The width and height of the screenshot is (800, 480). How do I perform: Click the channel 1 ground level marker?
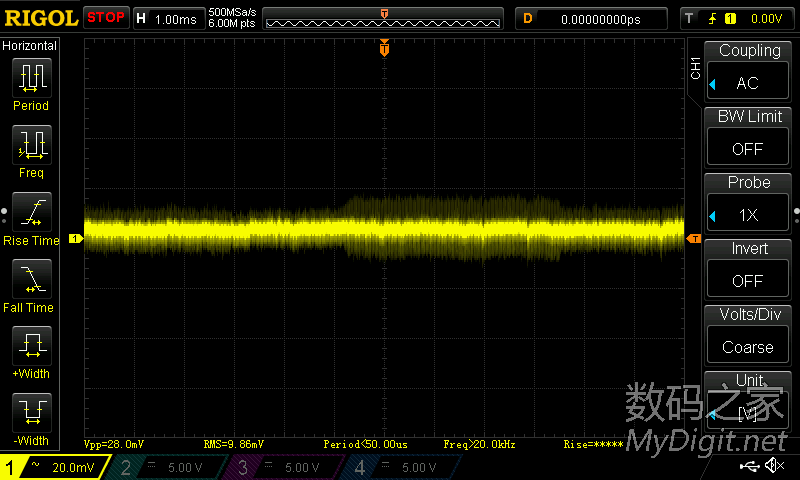[76, 238]
